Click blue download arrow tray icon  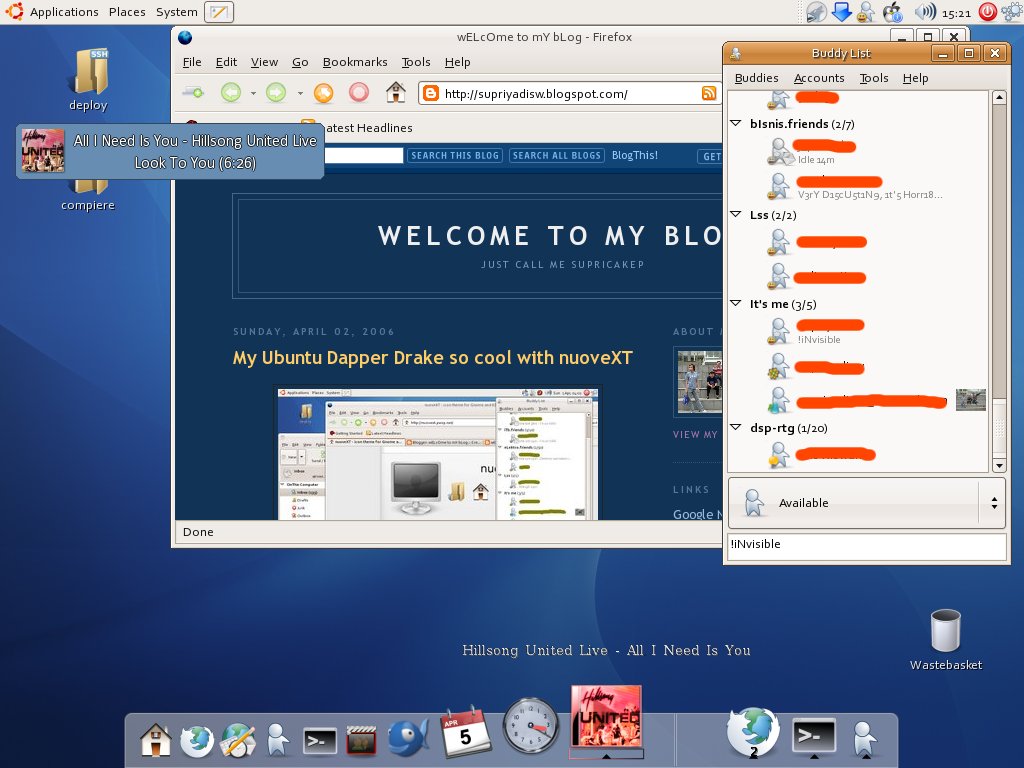[842, 12]
